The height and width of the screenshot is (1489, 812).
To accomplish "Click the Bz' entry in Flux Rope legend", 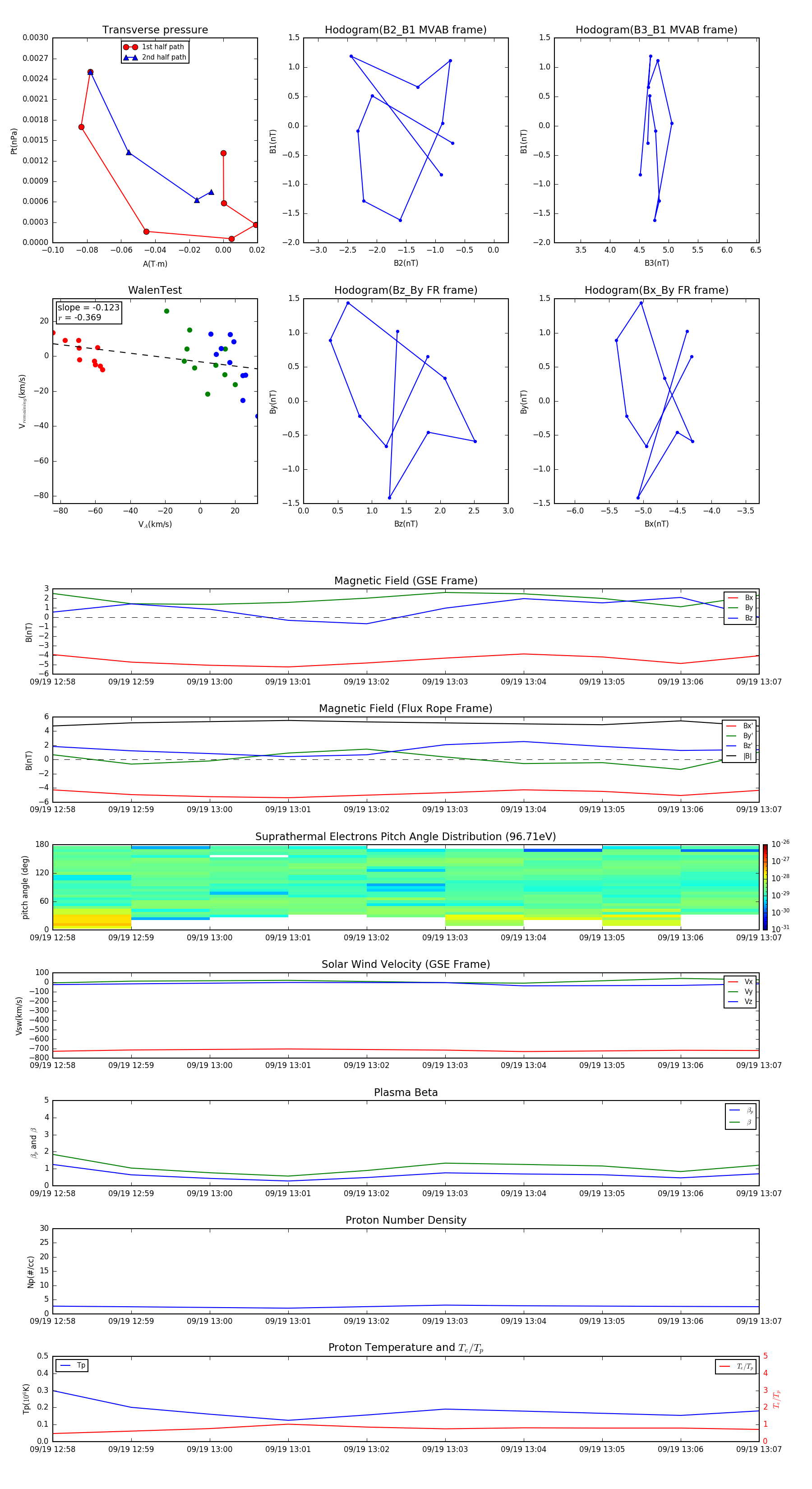I will point(740,746).
